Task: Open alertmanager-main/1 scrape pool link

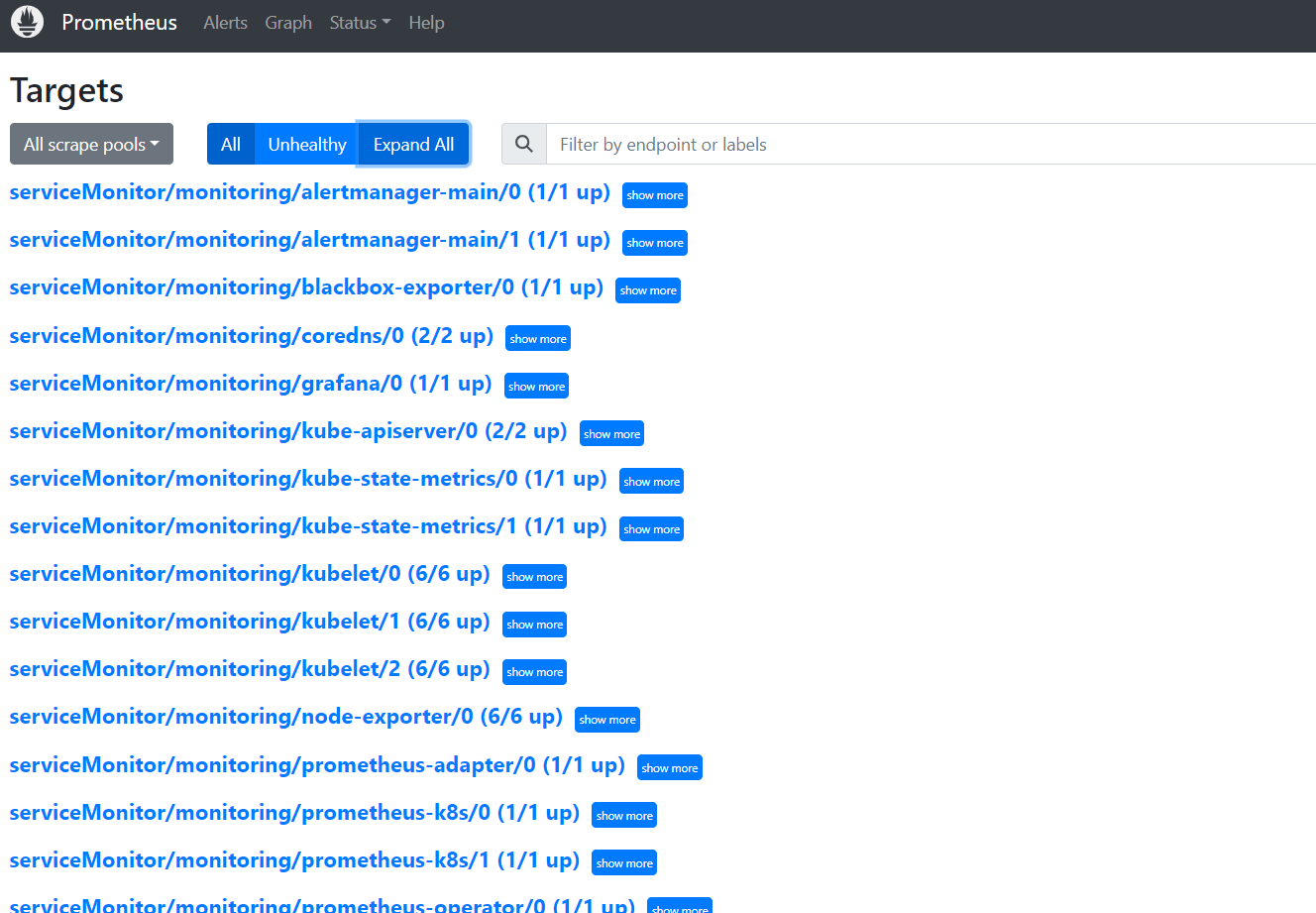Action: pyautogui.click(x=310, y=240)
